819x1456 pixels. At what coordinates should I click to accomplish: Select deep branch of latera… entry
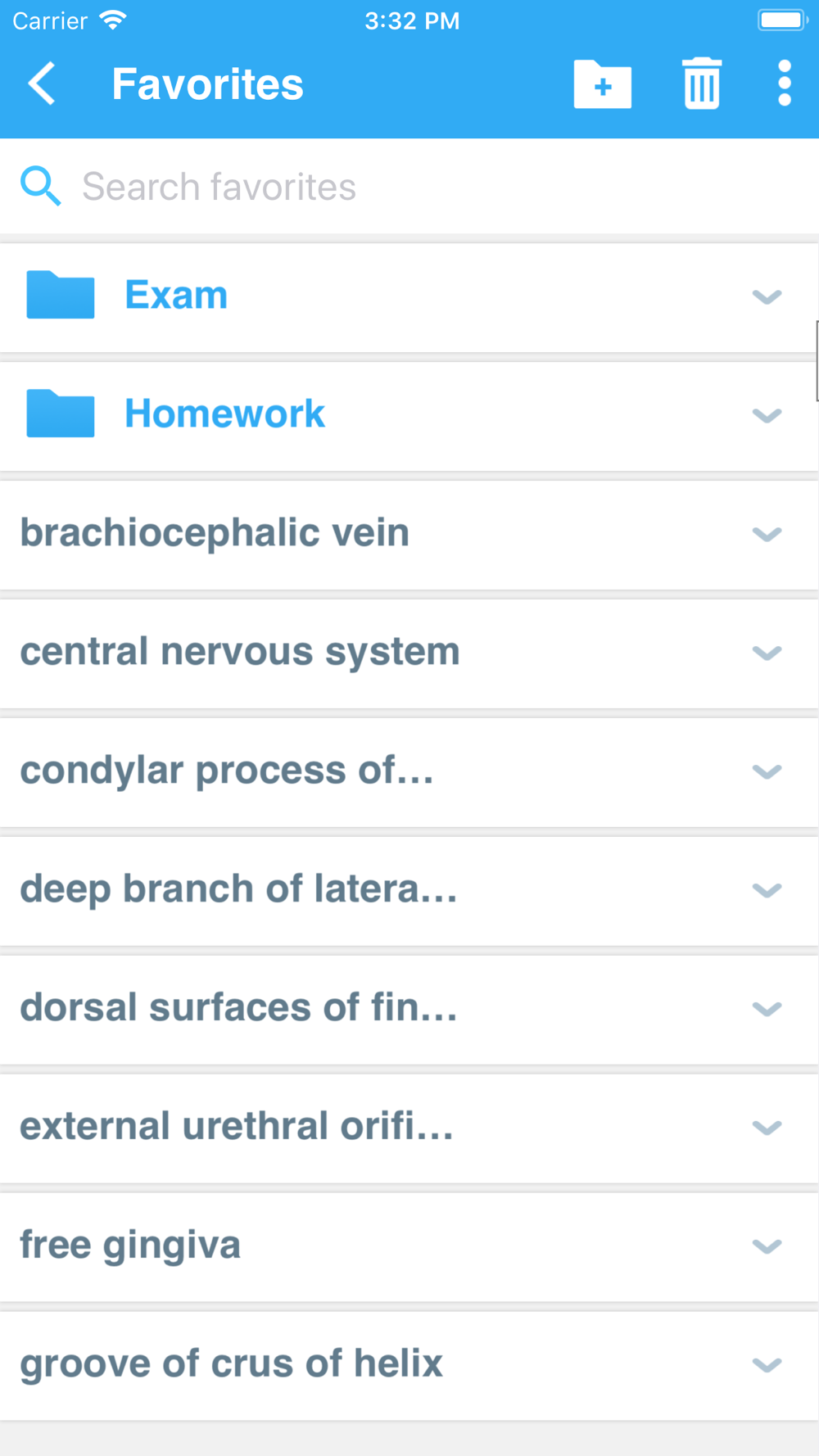(x=238, y=889)
